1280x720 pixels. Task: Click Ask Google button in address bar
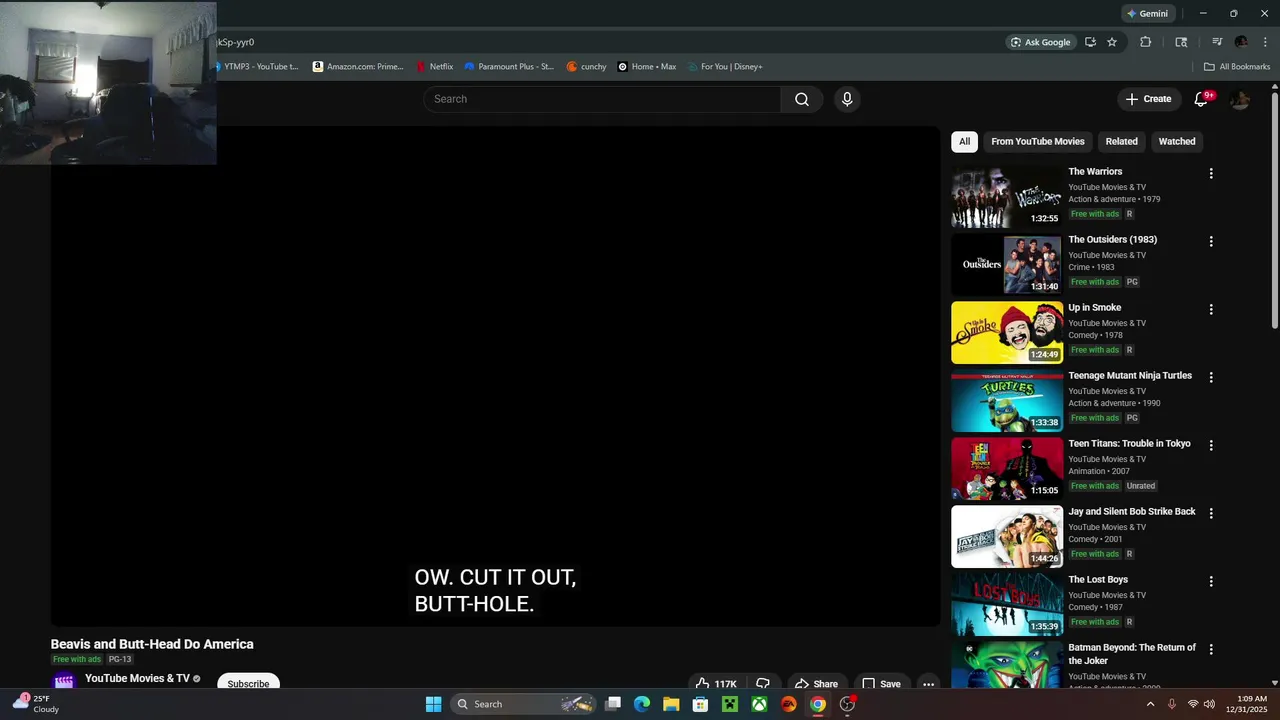tap(1040, 42)
